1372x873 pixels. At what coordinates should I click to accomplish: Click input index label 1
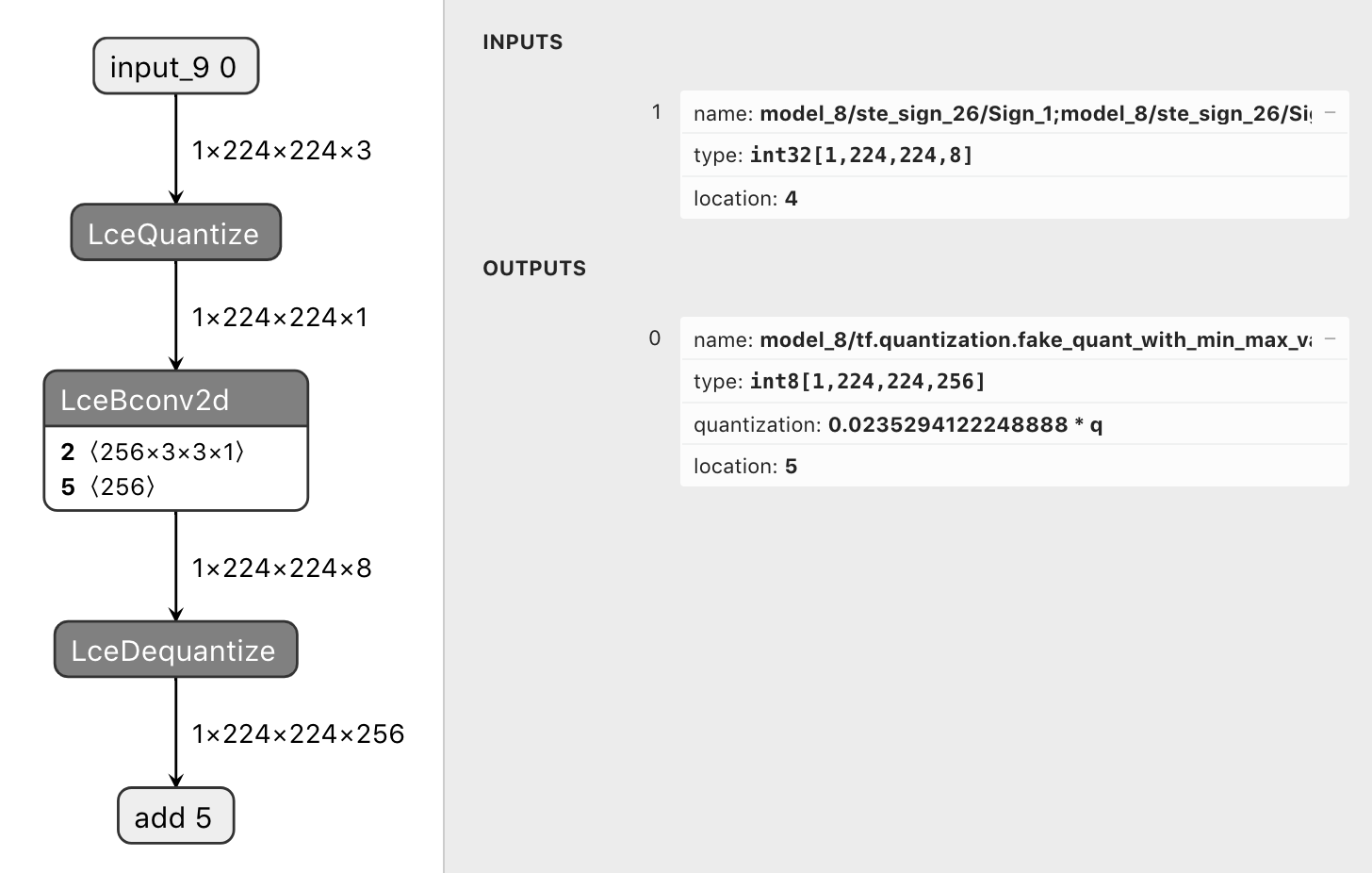[656, 112]
